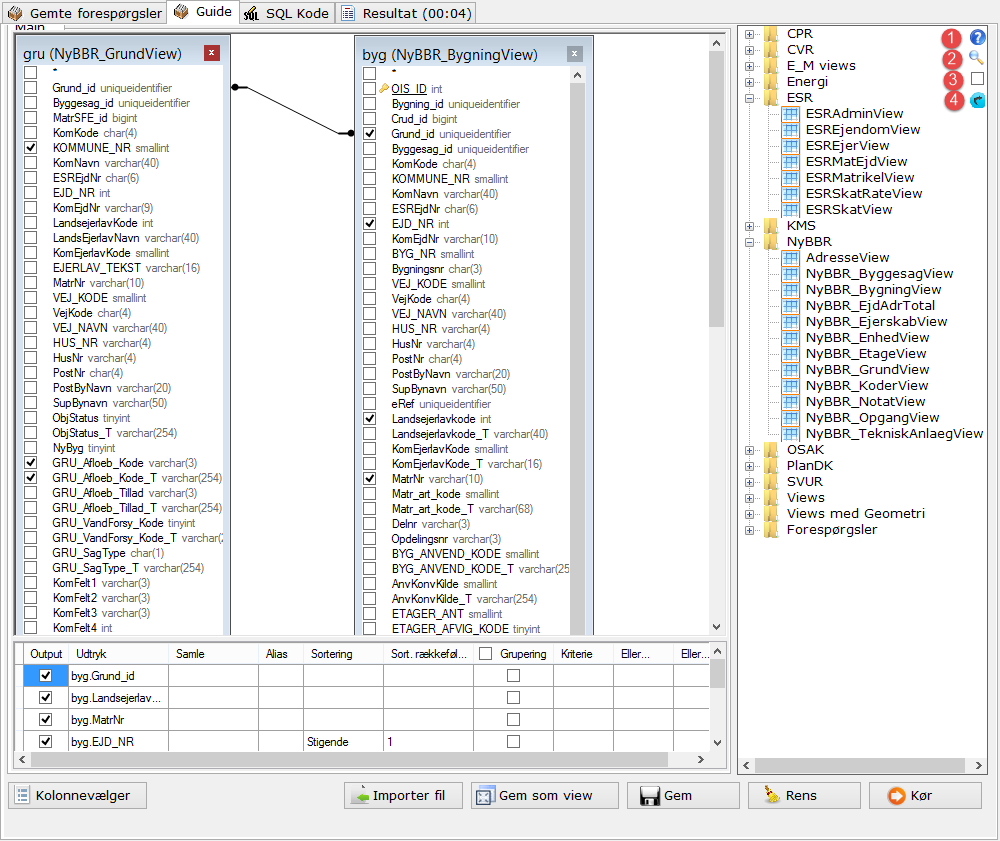The image size is (1000, 841).
Task: Check the BYG_NR field in byg table
Action: click(370, 254)
